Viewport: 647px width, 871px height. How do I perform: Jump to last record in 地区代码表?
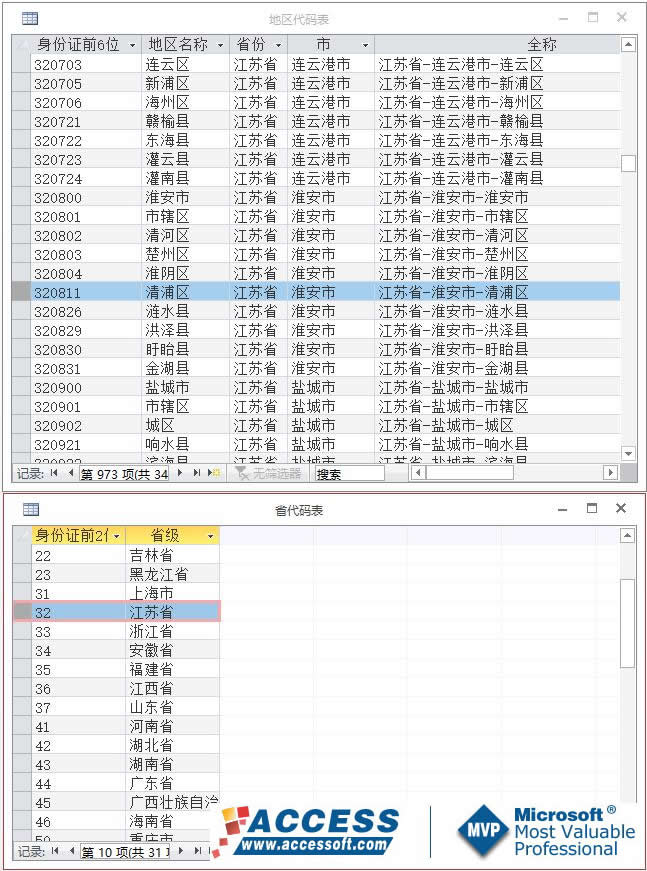(x=196, y=473)
